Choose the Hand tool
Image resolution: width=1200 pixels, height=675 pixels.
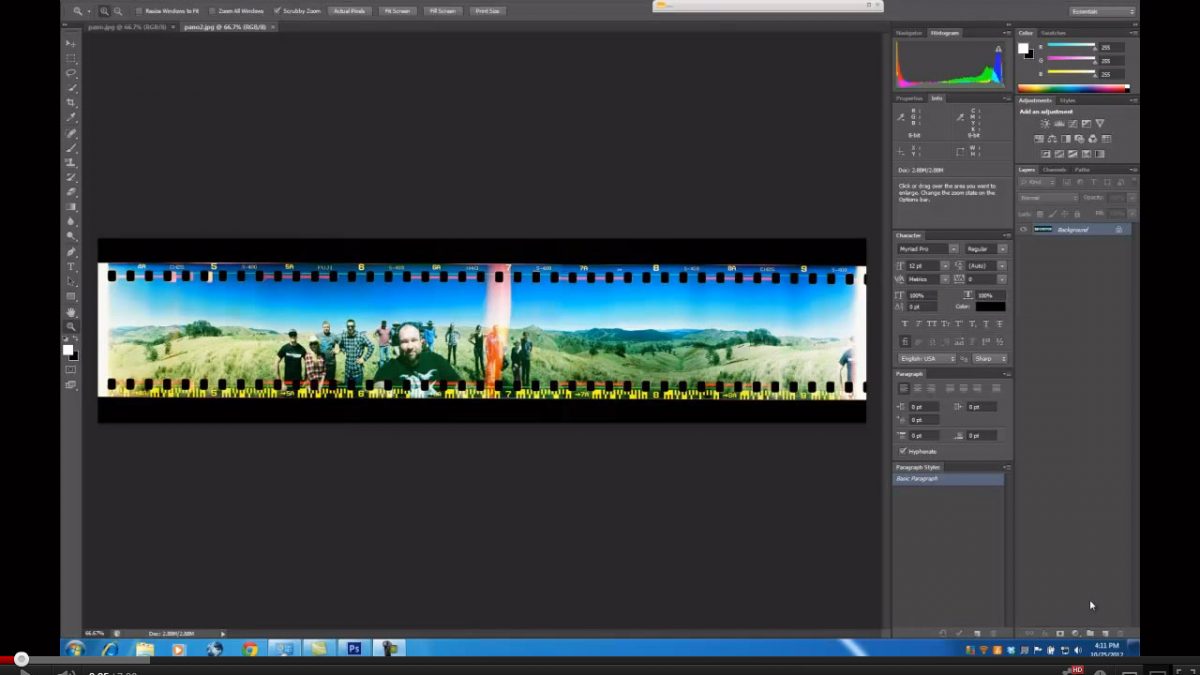71,312
